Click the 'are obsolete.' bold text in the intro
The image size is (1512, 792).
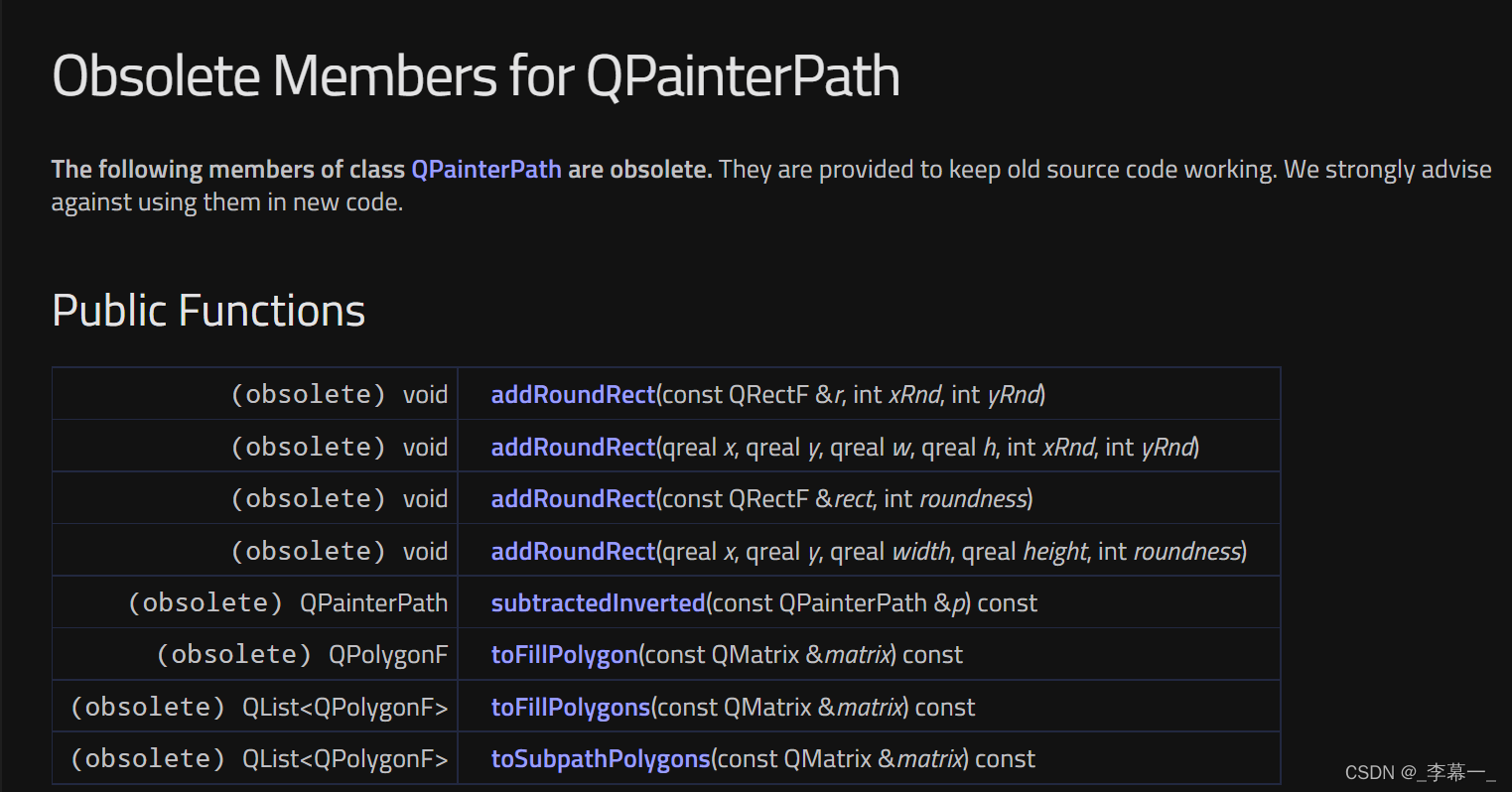pyautogui.click(x=639, y=170)
